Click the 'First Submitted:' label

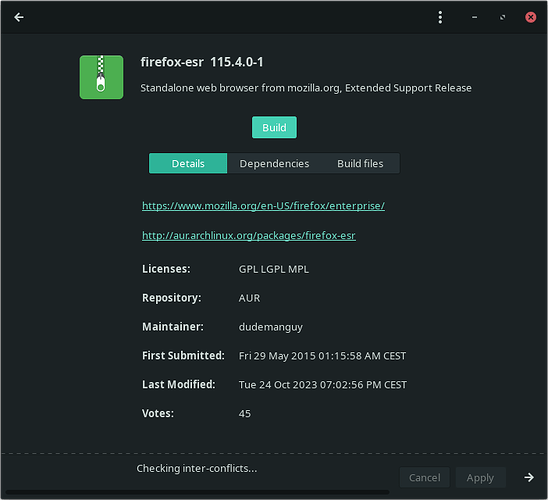183,356
